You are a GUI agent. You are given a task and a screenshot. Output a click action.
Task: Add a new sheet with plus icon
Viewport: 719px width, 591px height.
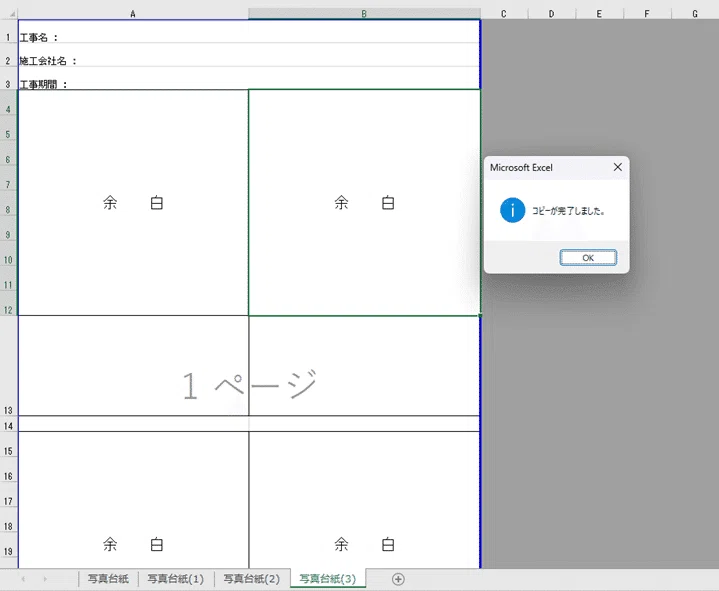398,579
